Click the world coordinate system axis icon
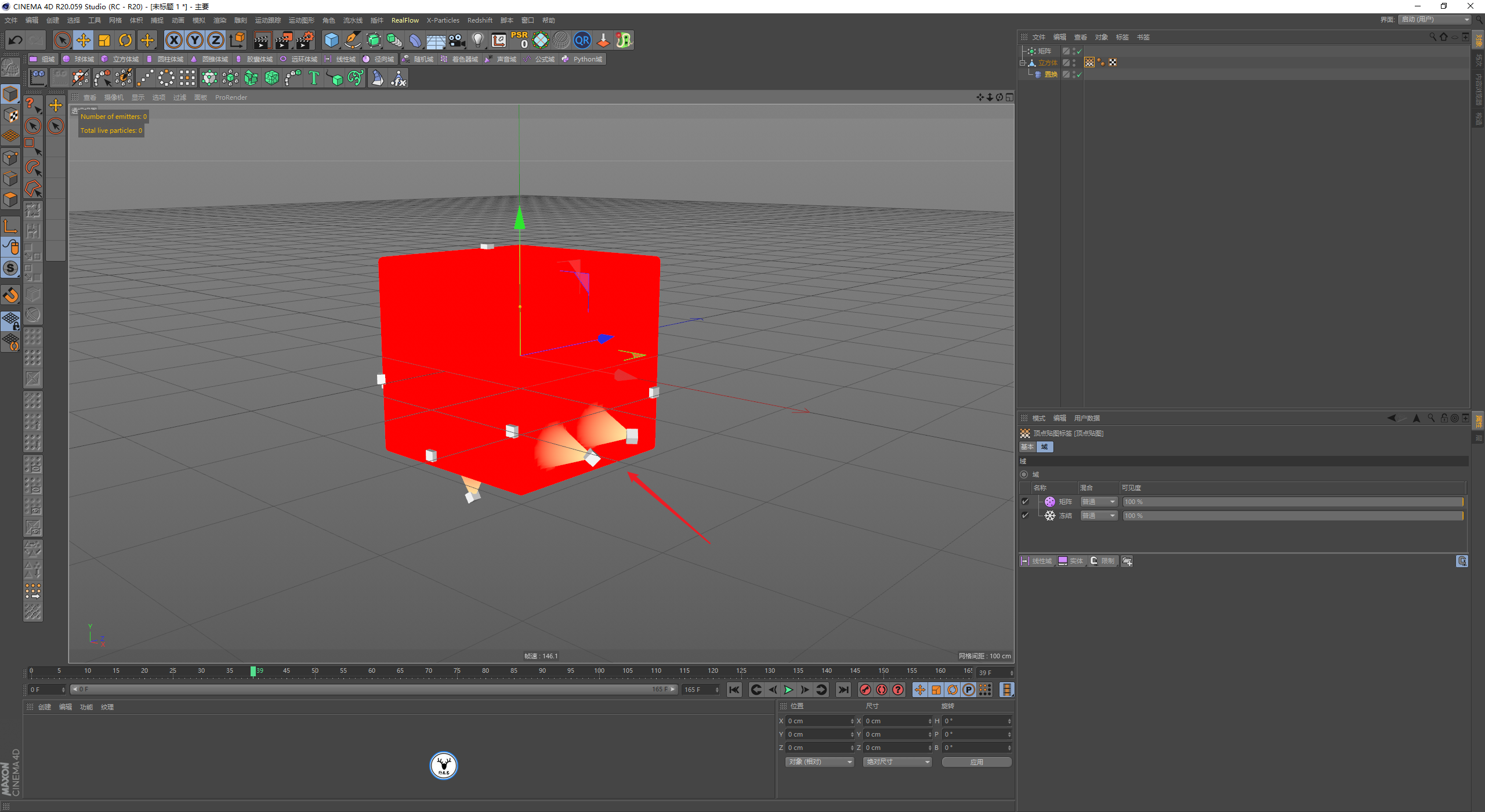The image size is (1485, 812). pyautogui.click(x=237, y=40)
